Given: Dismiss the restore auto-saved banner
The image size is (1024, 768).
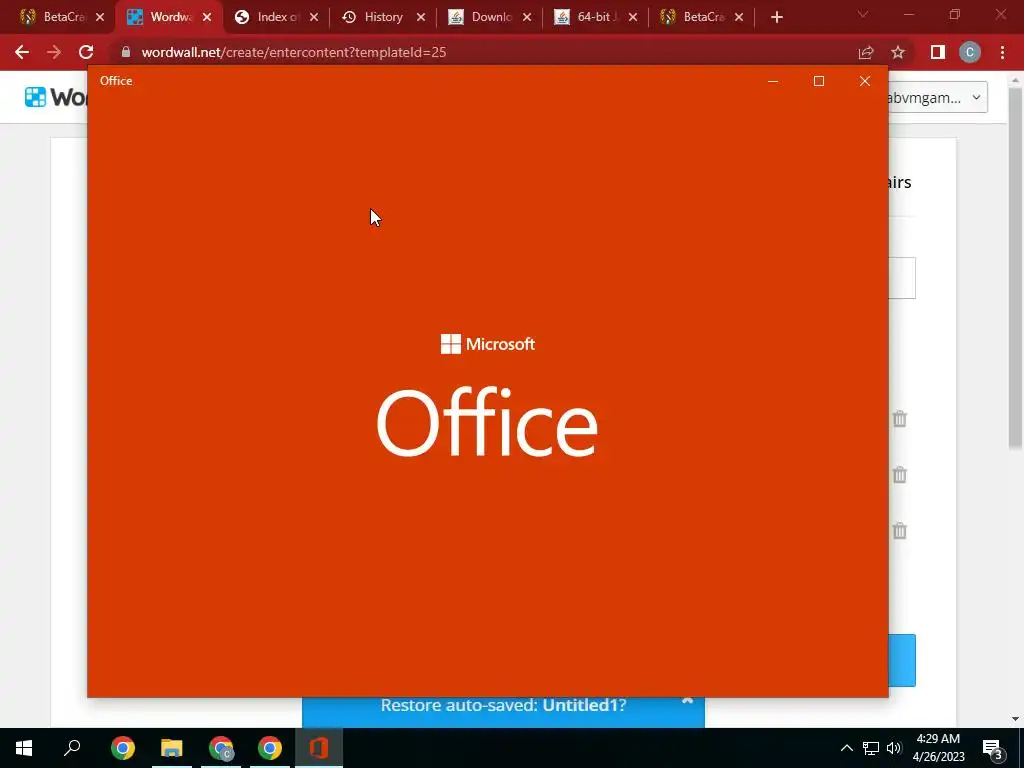Looking at the screenshot, I should pyautogui.click(x=687, y=702).
